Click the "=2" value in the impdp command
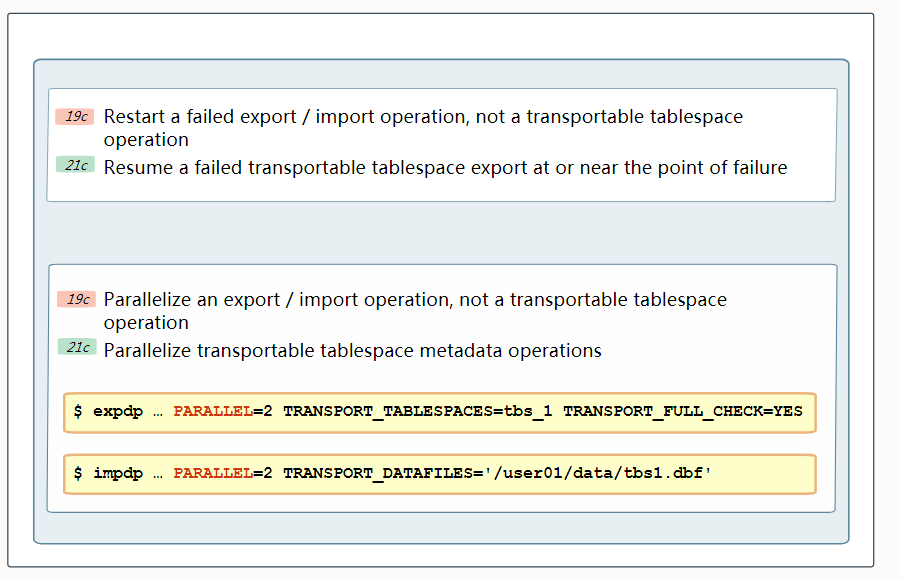The height and width of the screenshot is (579, 901). coord(262,473)
